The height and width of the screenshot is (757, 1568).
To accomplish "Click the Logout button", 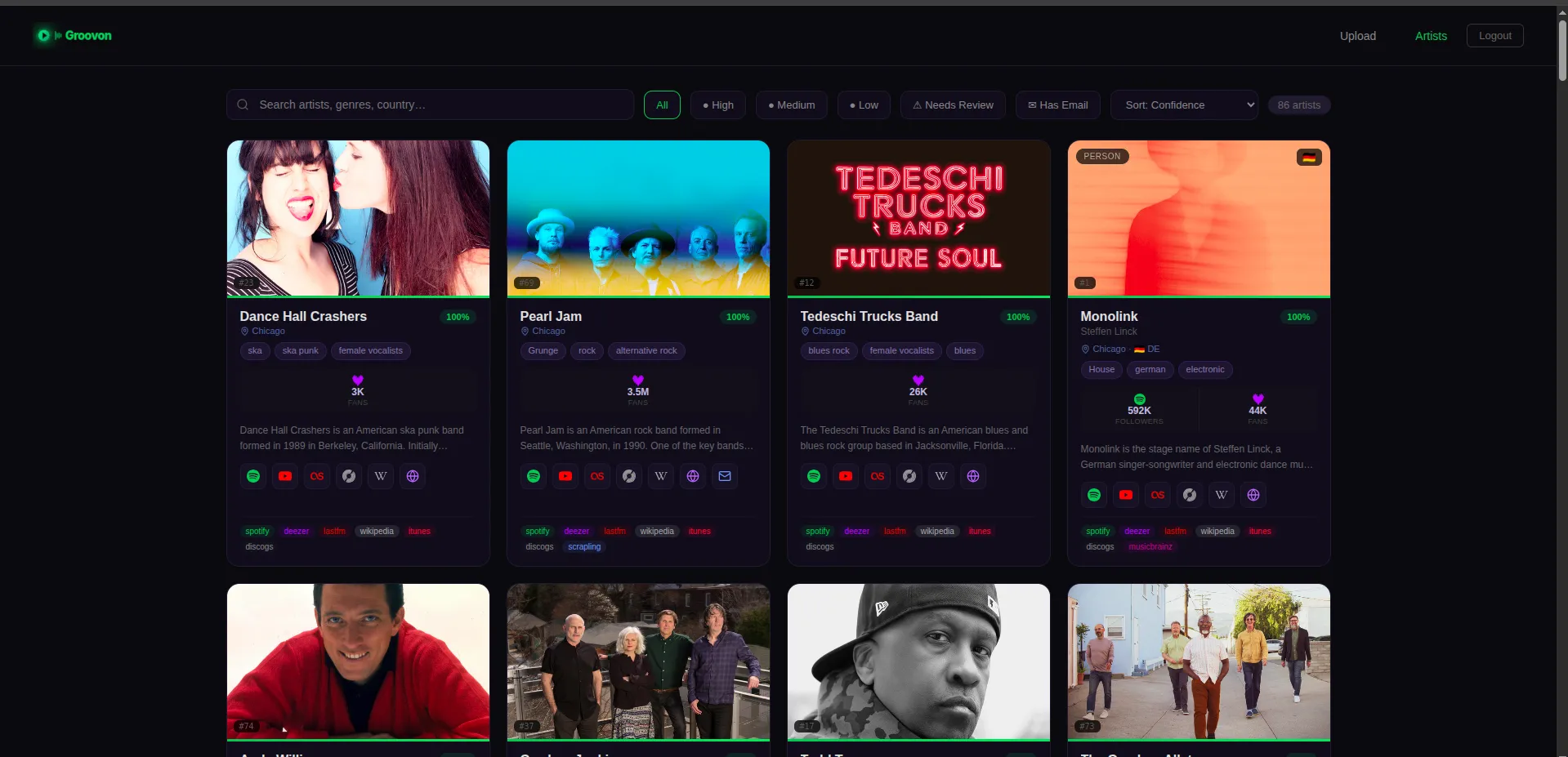I will tap(1494, 35).
